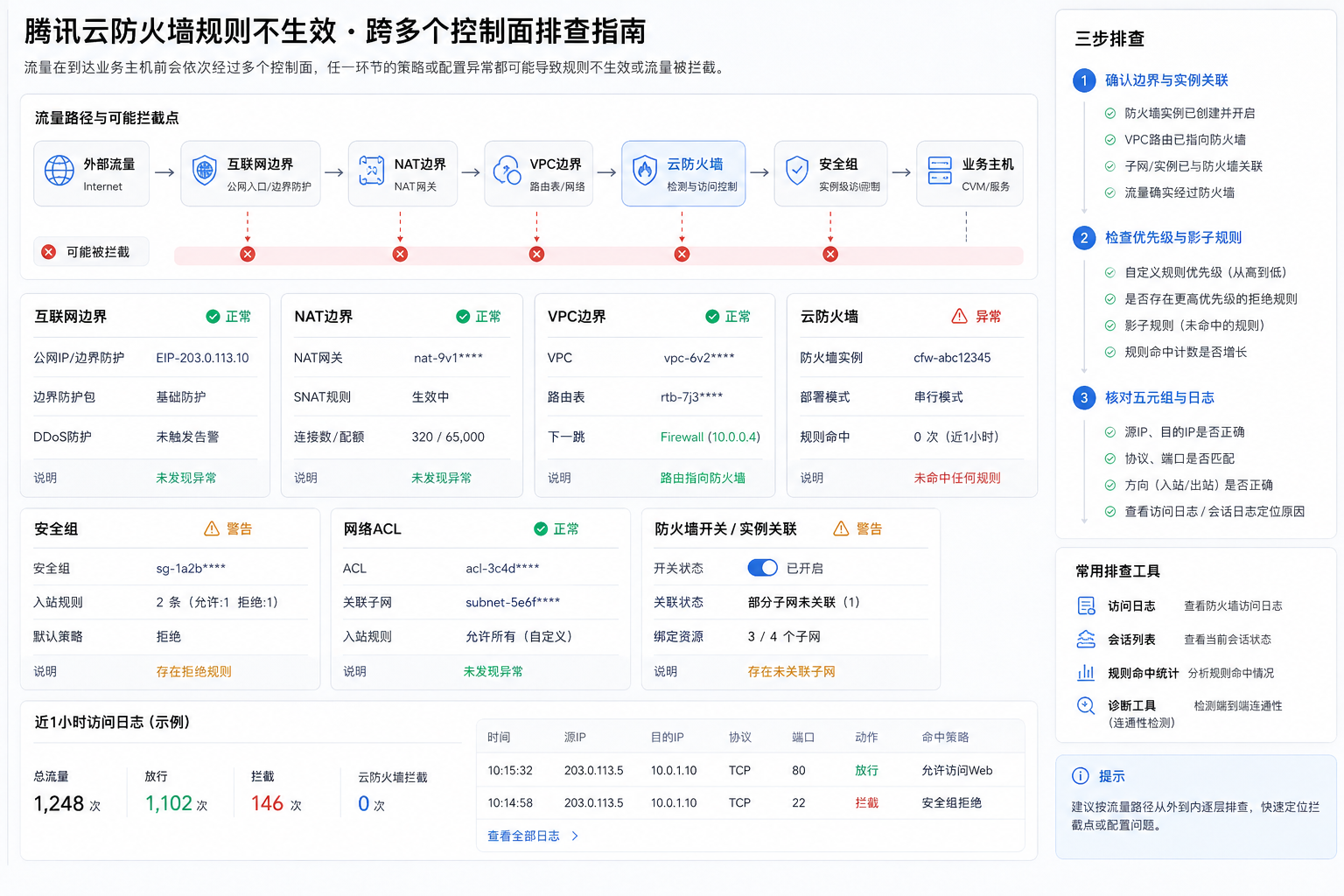Click 未命中任何规则 red text

click(x=957, y=478)
